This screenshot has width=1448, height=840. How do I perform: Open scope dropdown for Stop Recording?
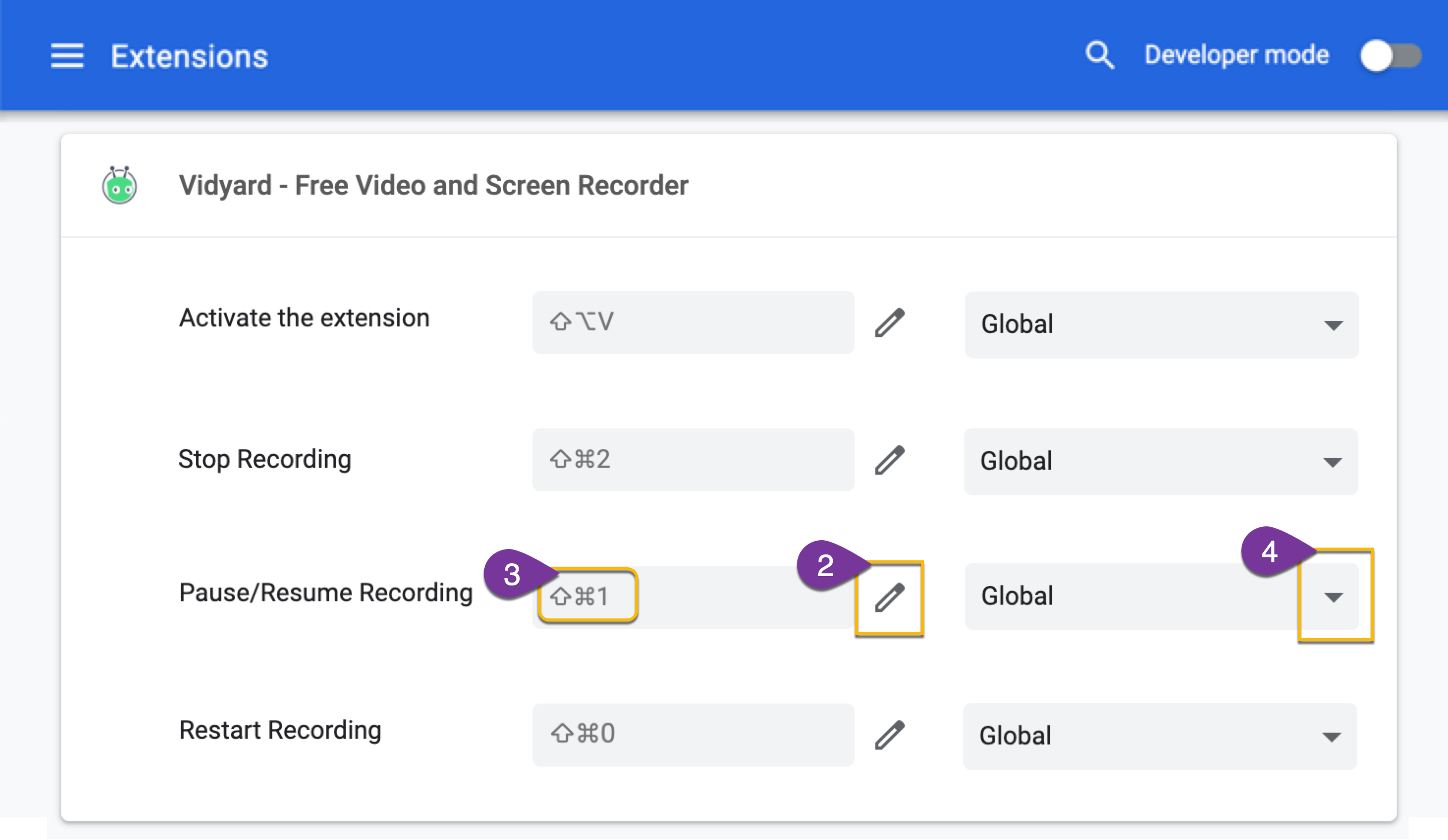[x=1161, y=461]
